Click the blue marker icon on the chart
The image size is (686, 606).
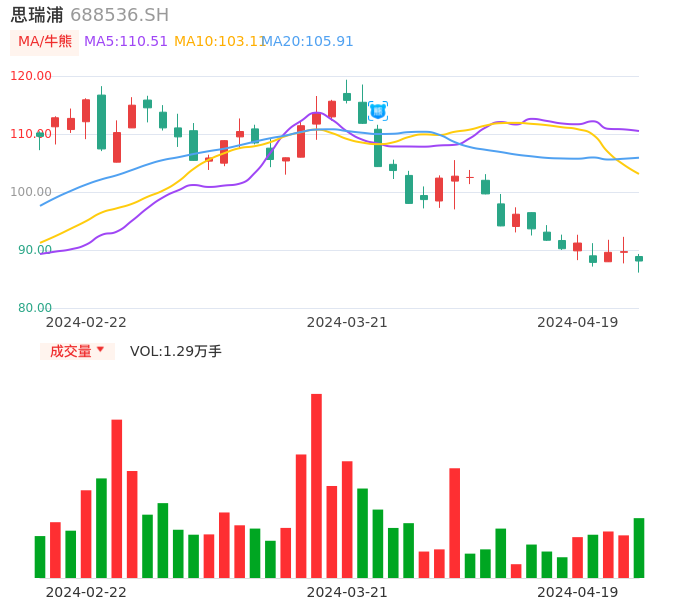pos(377,111)
